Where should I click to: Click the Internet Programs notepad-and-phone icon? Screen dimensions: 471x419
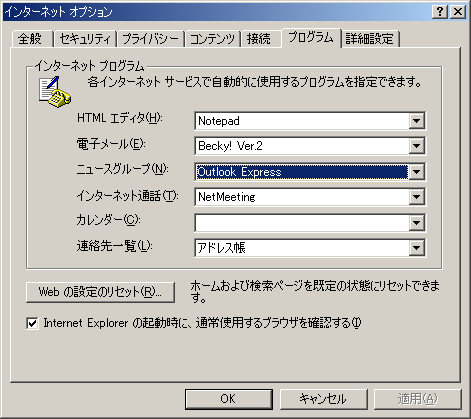tap(55, 92)
